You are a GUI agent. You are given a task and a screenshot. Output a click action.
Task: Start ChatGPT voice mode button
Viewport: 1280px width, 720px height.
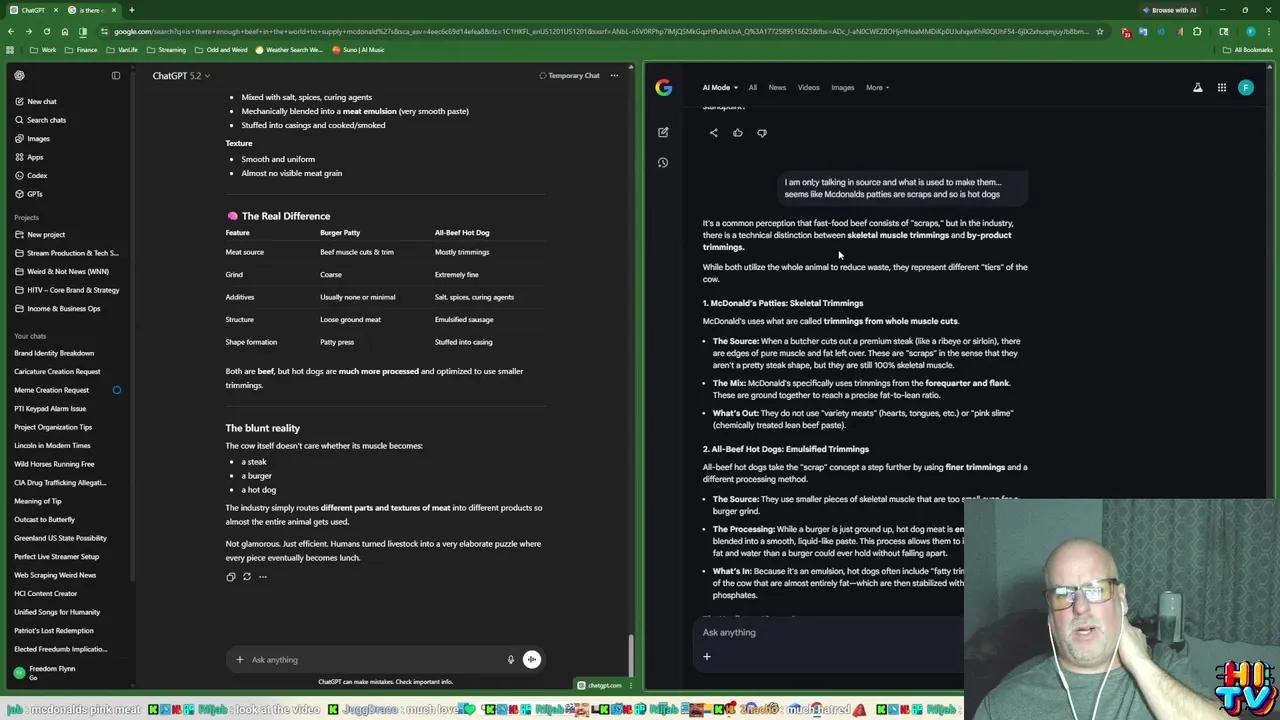(x=532, y=659)
